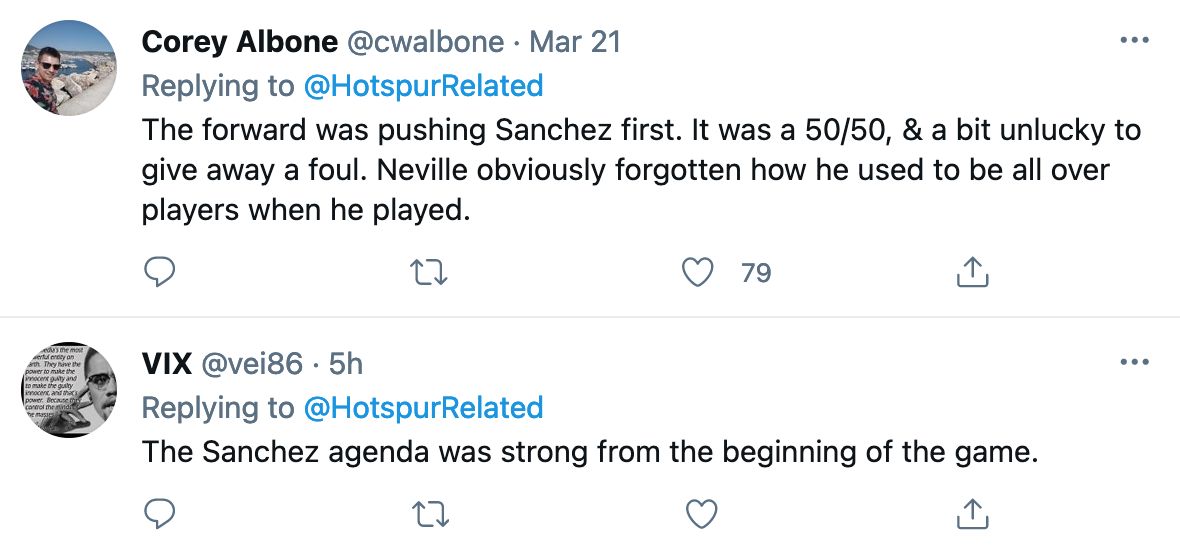Retweet the VIX tweet
The width and height of the screenshot is (1180, 552).
[x=430, y=514]
